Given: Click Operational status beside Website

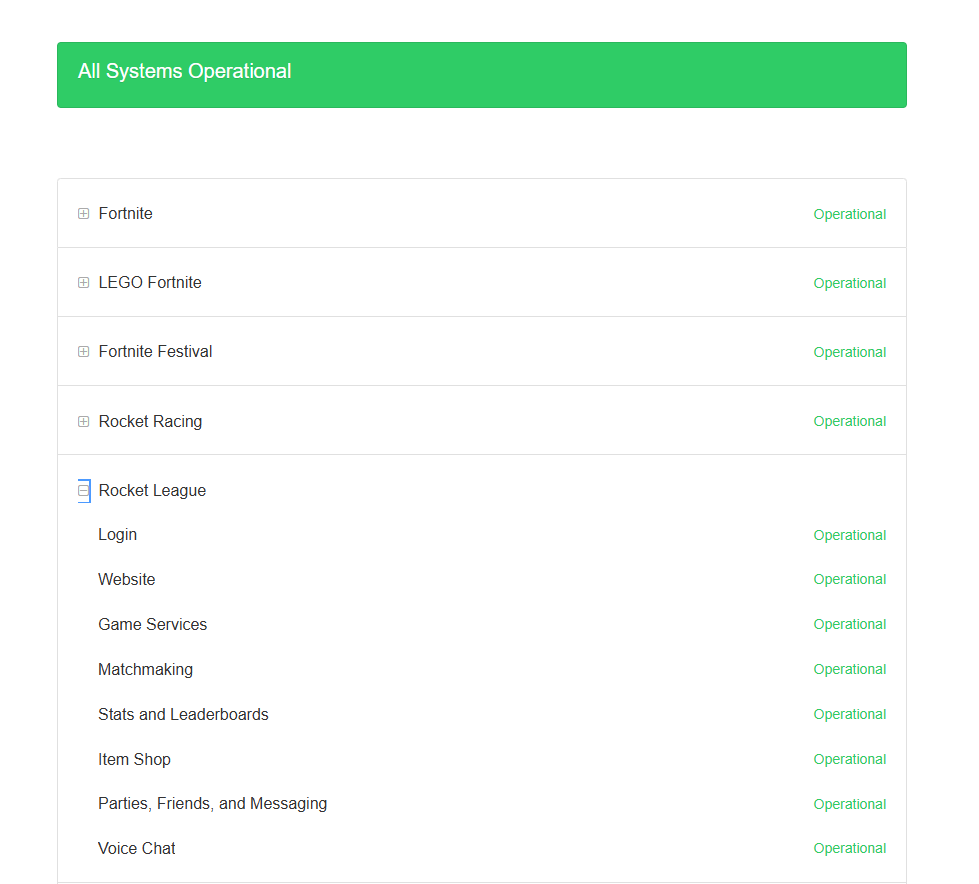Looking at the screenshot, I should click(x=850, y=579).
